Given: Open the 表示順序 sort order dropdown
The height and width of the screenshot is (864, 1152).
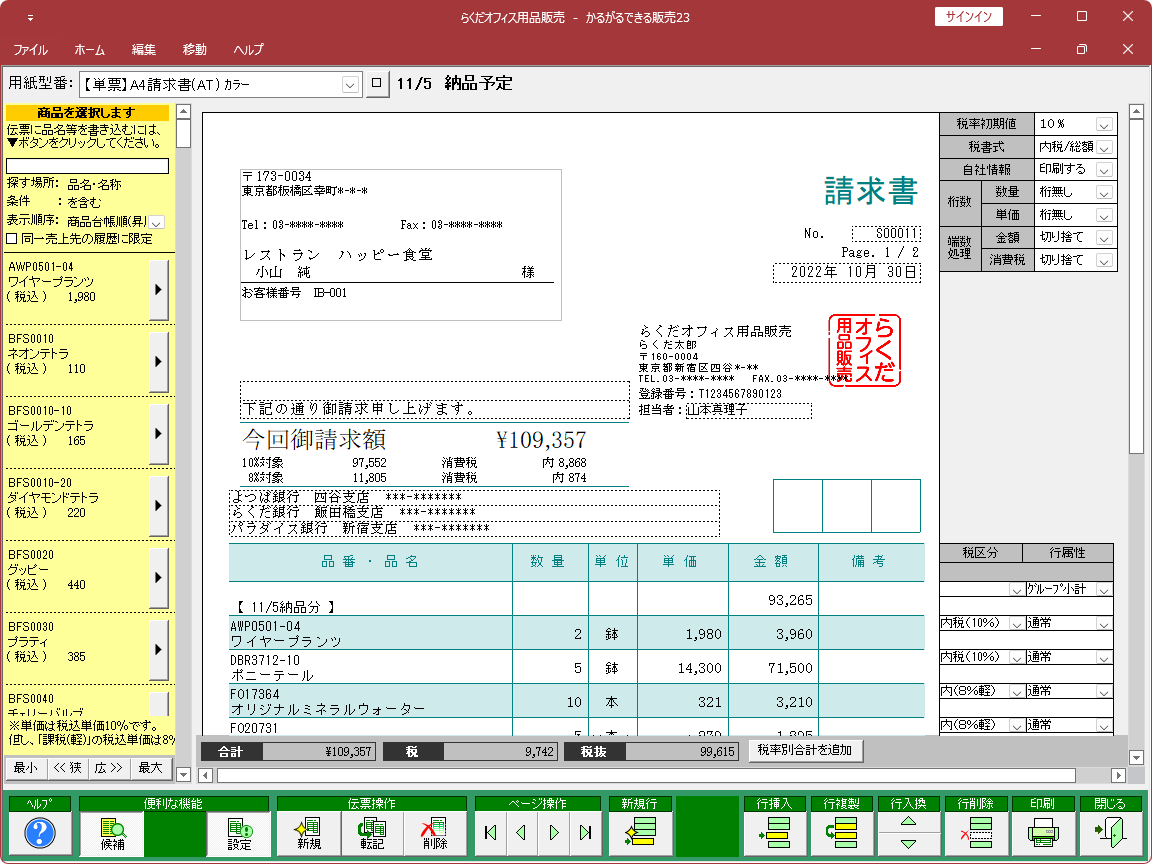Looking at the screenshot, I should [157, 222].
